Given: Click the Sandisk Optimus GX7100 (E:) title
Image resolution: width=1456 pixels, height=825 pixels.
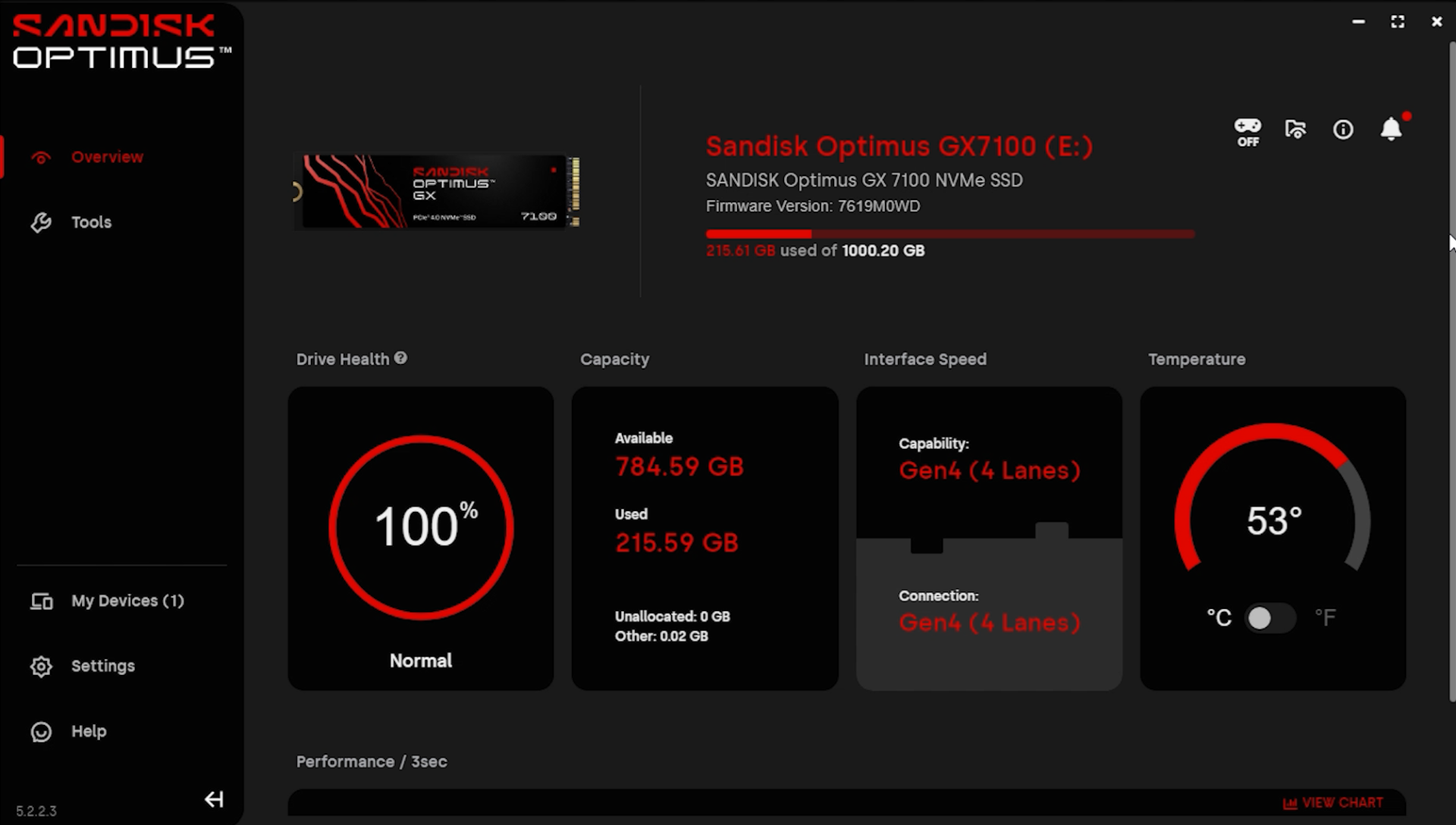Looking at the screenshot, I should 899,146.
